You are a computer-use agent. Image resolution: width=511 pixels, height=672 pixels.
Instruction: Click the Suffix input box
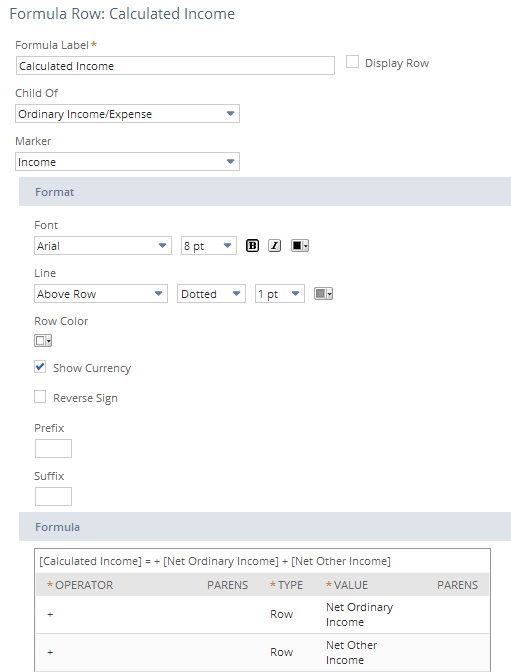tap(53, 496)
